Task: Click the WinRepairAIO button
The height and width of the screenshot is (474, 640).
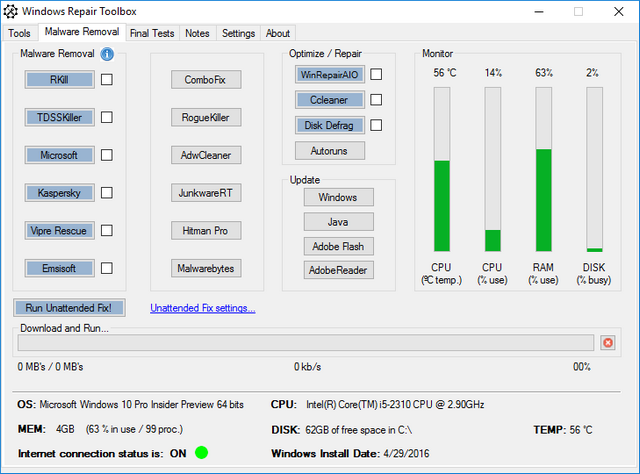Action: [x=330, y=74]
